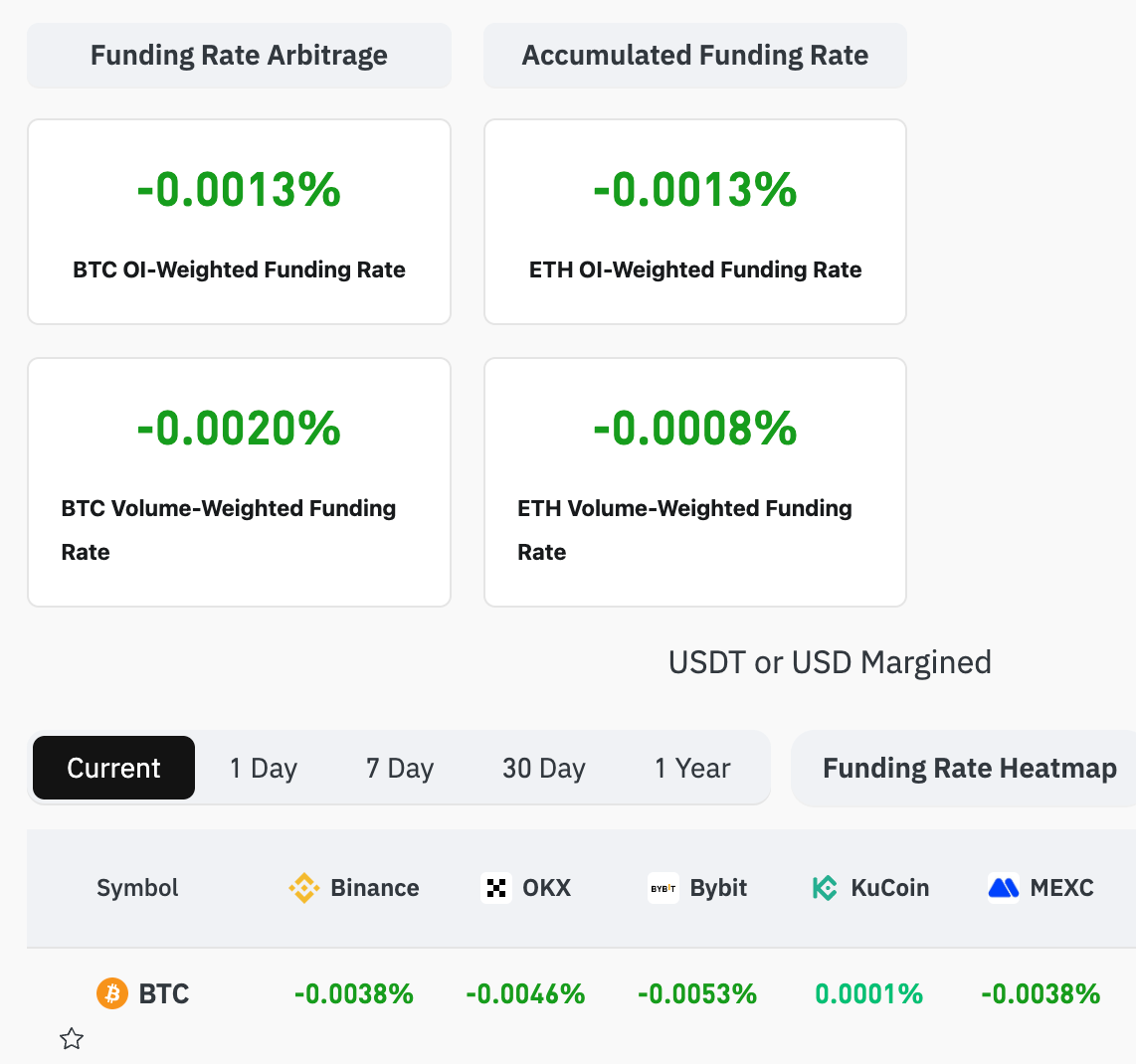Open Funding Rate Arbitrage
This screenshot has height=1064, width=1136.
239,56
